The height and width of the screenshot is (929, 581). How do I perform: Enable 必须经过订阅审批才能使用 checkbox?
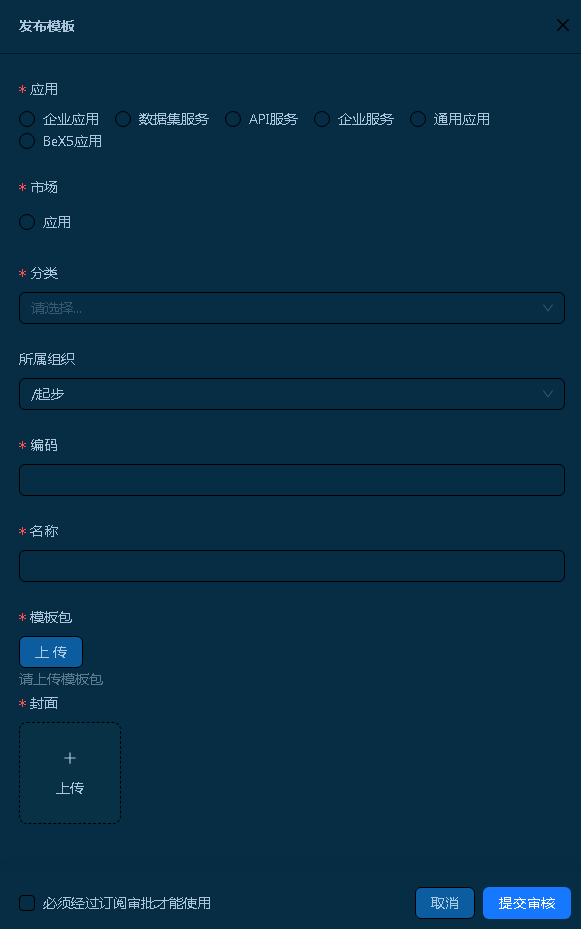(27, 903)
